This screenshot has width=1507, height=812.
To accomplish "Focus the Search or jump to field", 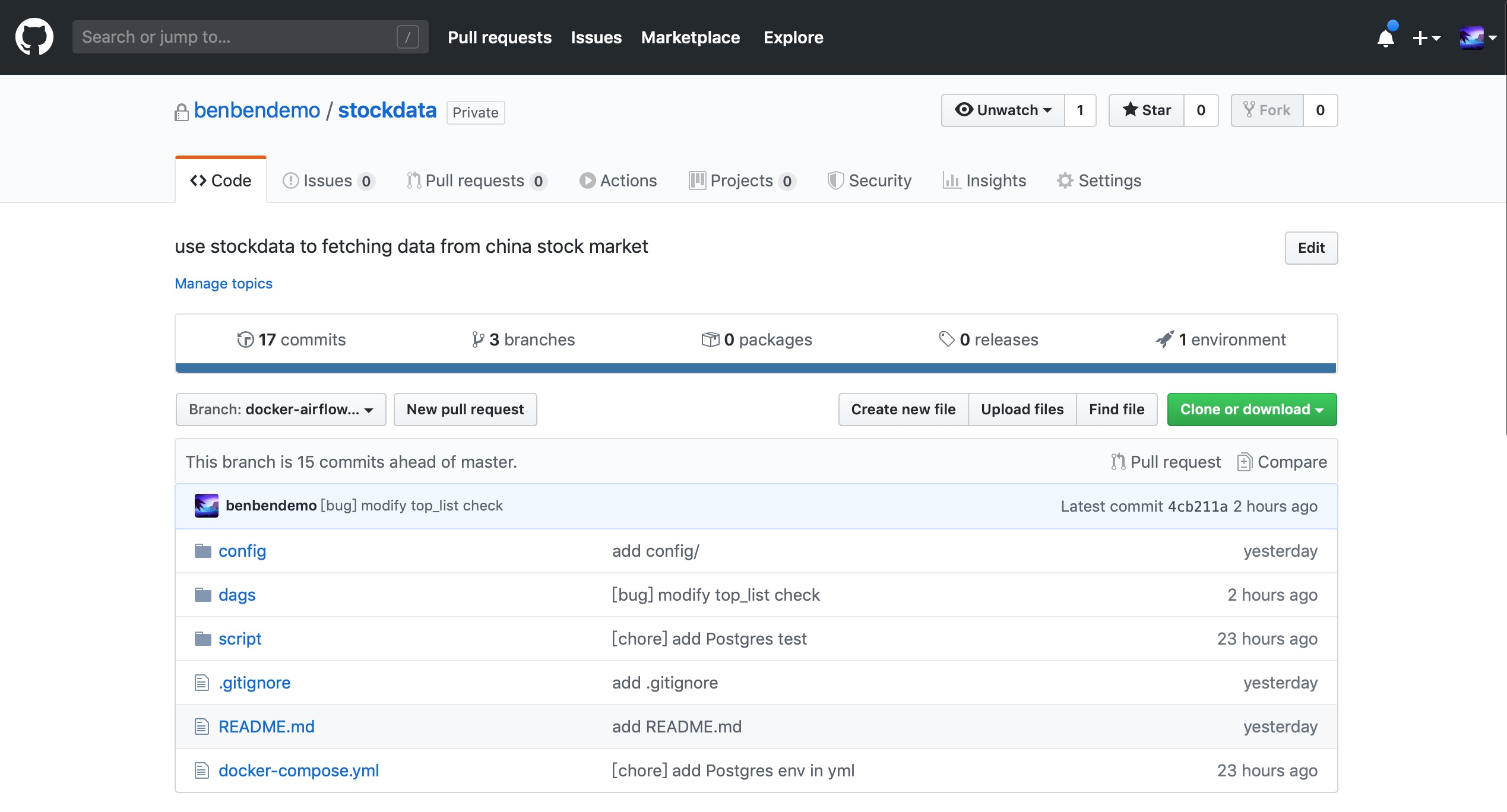I will [238, 37].
